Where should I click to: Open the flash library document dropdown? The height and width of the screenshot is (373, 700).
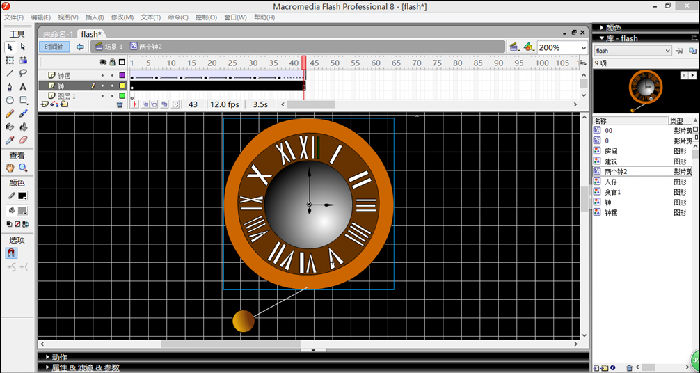(x=633, y=50)
